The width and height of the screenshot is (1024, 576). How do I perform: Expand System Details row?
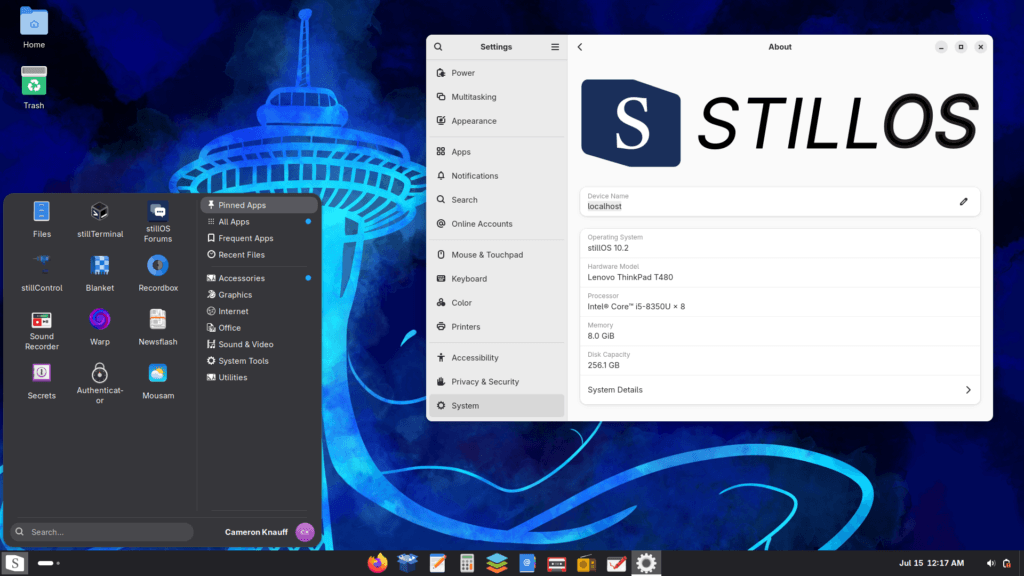pos(780,390)
